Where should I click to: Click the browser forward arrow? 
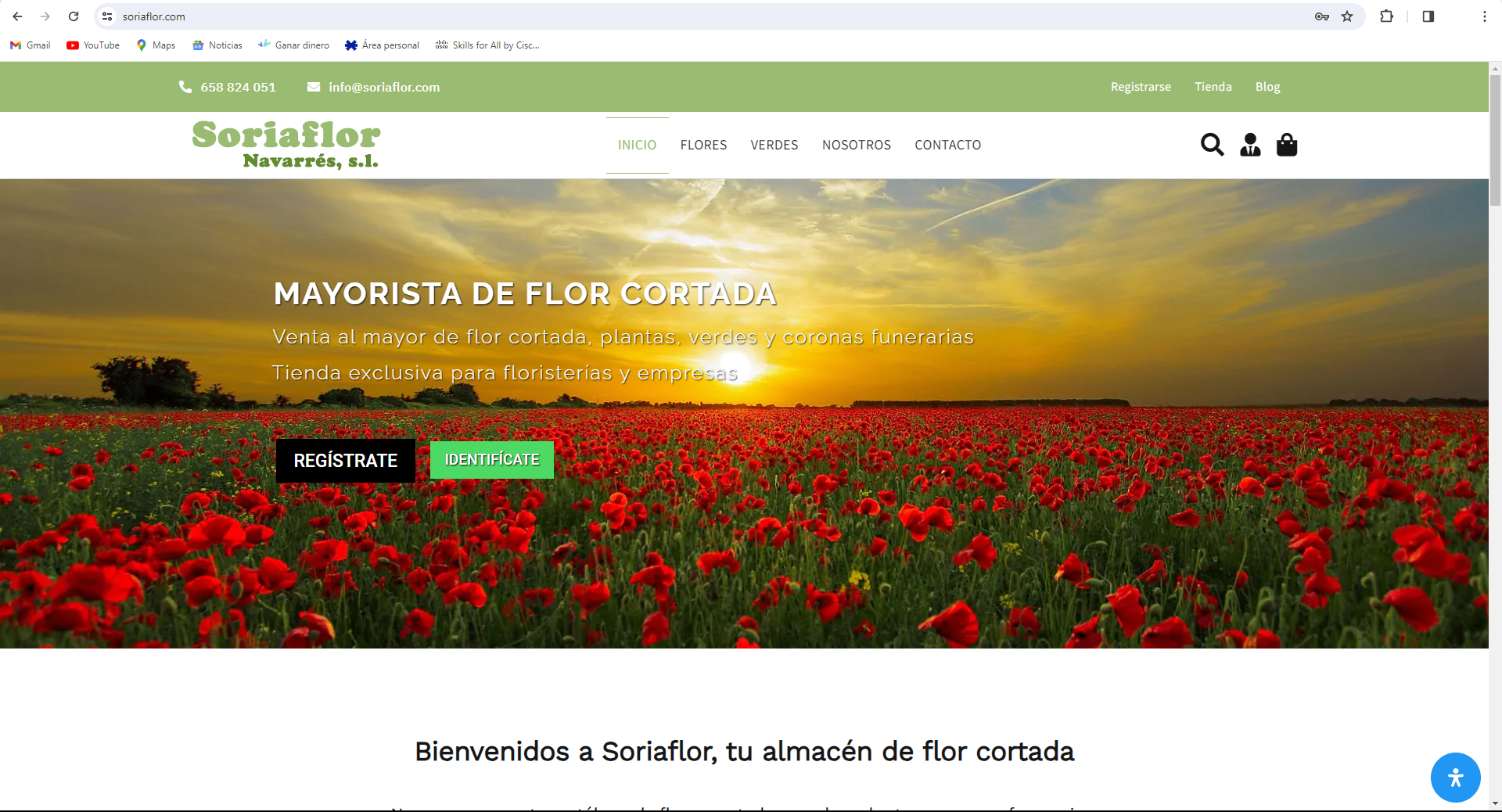tap(45, 16)
